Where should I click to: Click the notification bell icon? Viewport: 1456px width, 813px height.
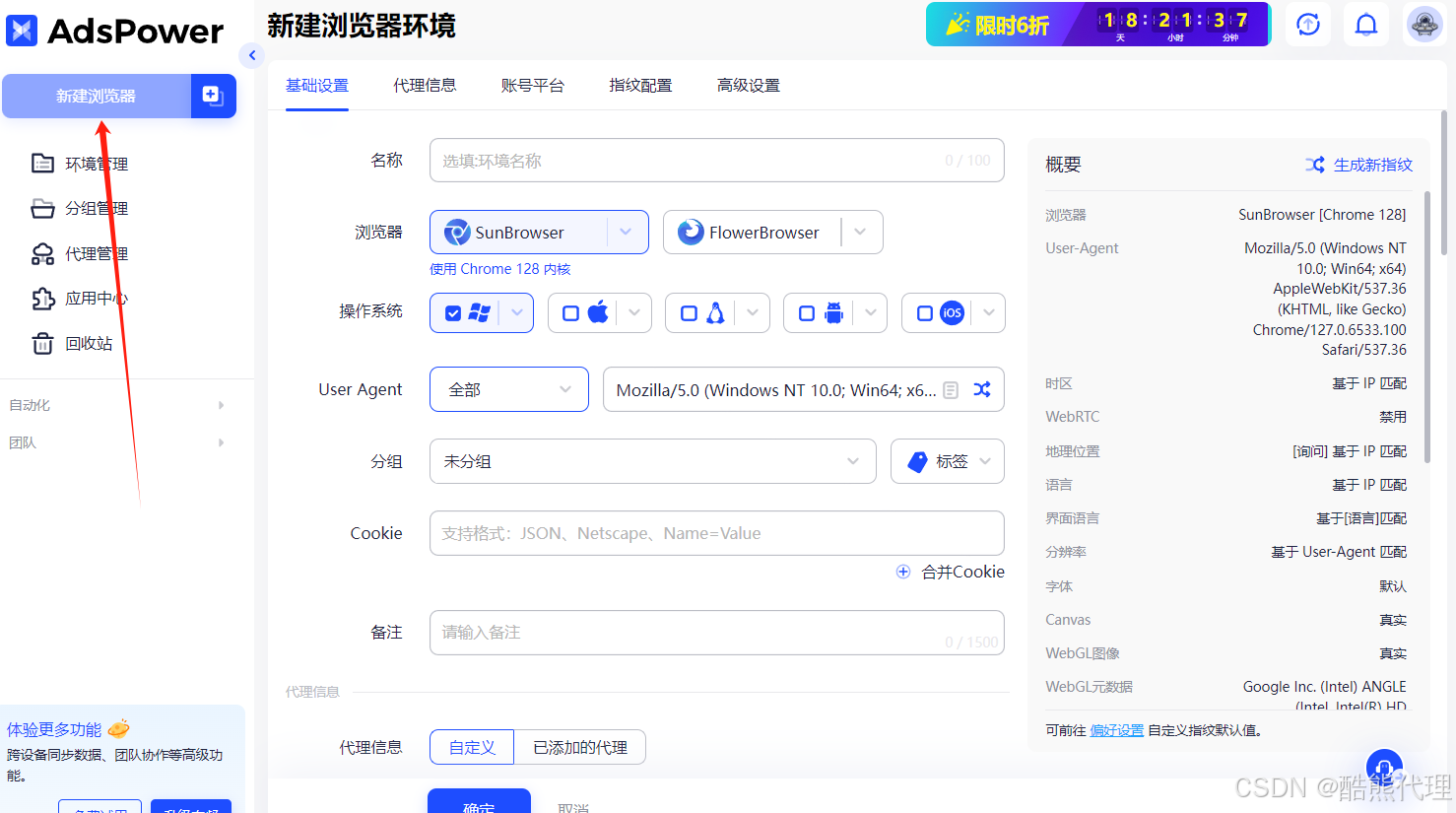(x=1366, y=25)
